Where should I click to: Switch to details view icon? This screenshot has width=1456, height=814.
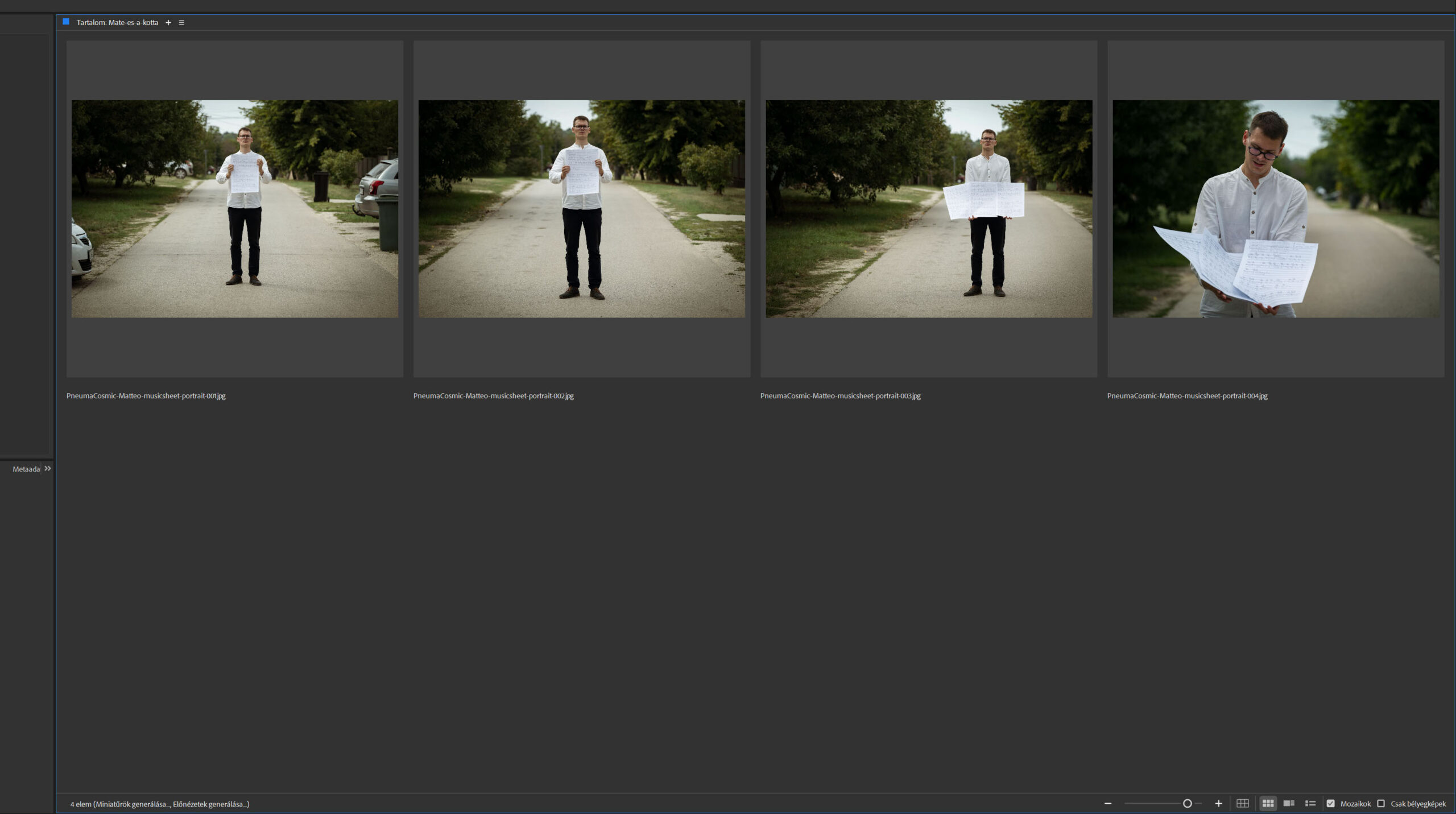click(1289, 803)
